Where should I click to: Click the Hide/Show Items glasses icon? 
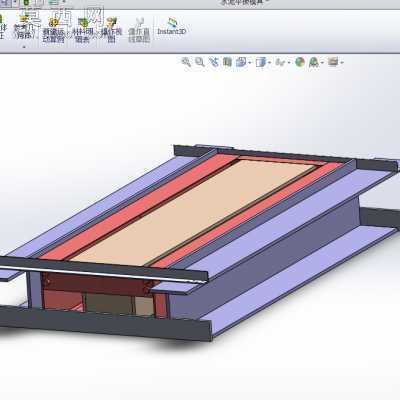[x=280, y=62]
